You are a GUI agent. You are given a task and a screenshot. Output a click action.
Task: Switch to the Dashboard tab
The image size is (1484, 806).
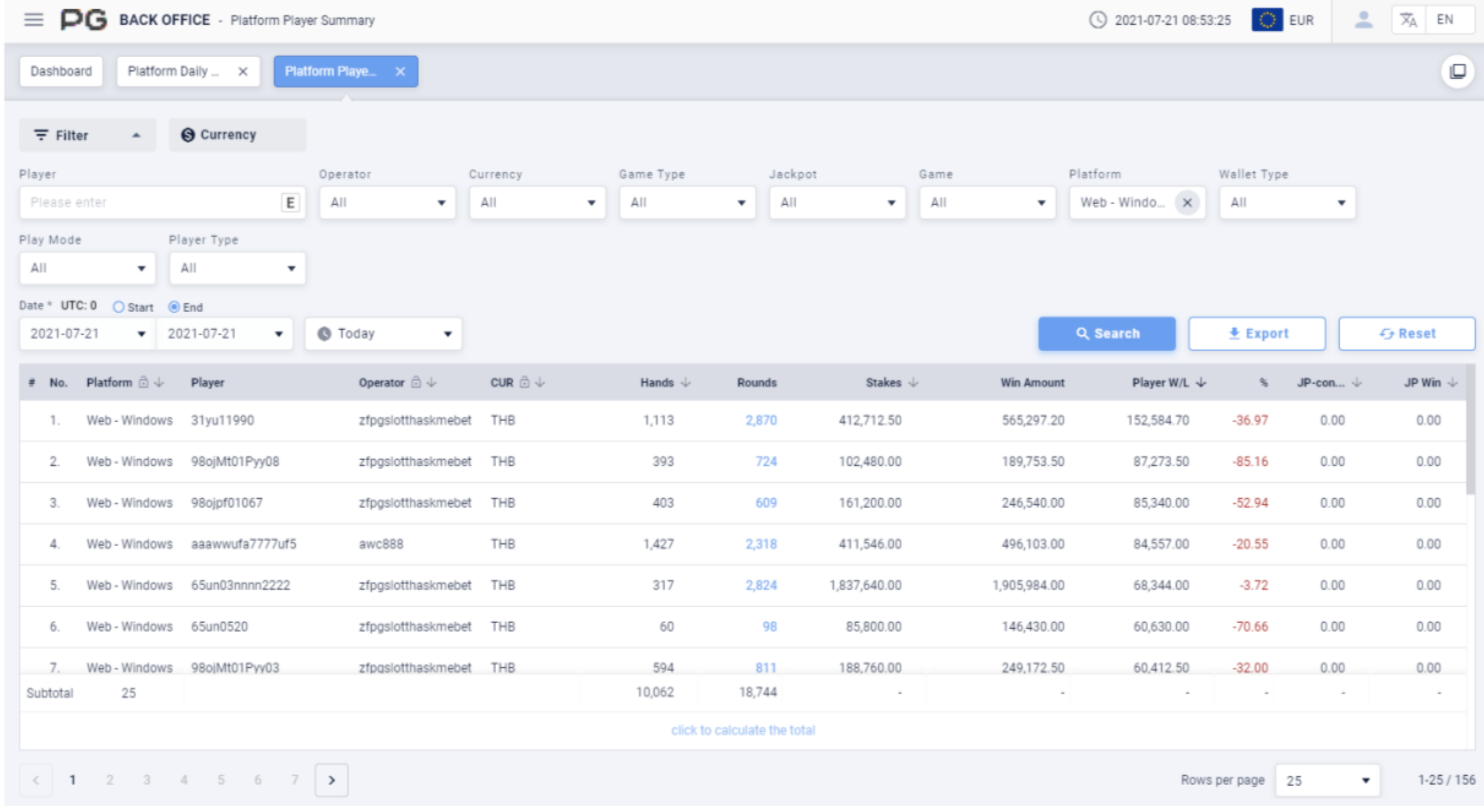(x=61, y=72)
